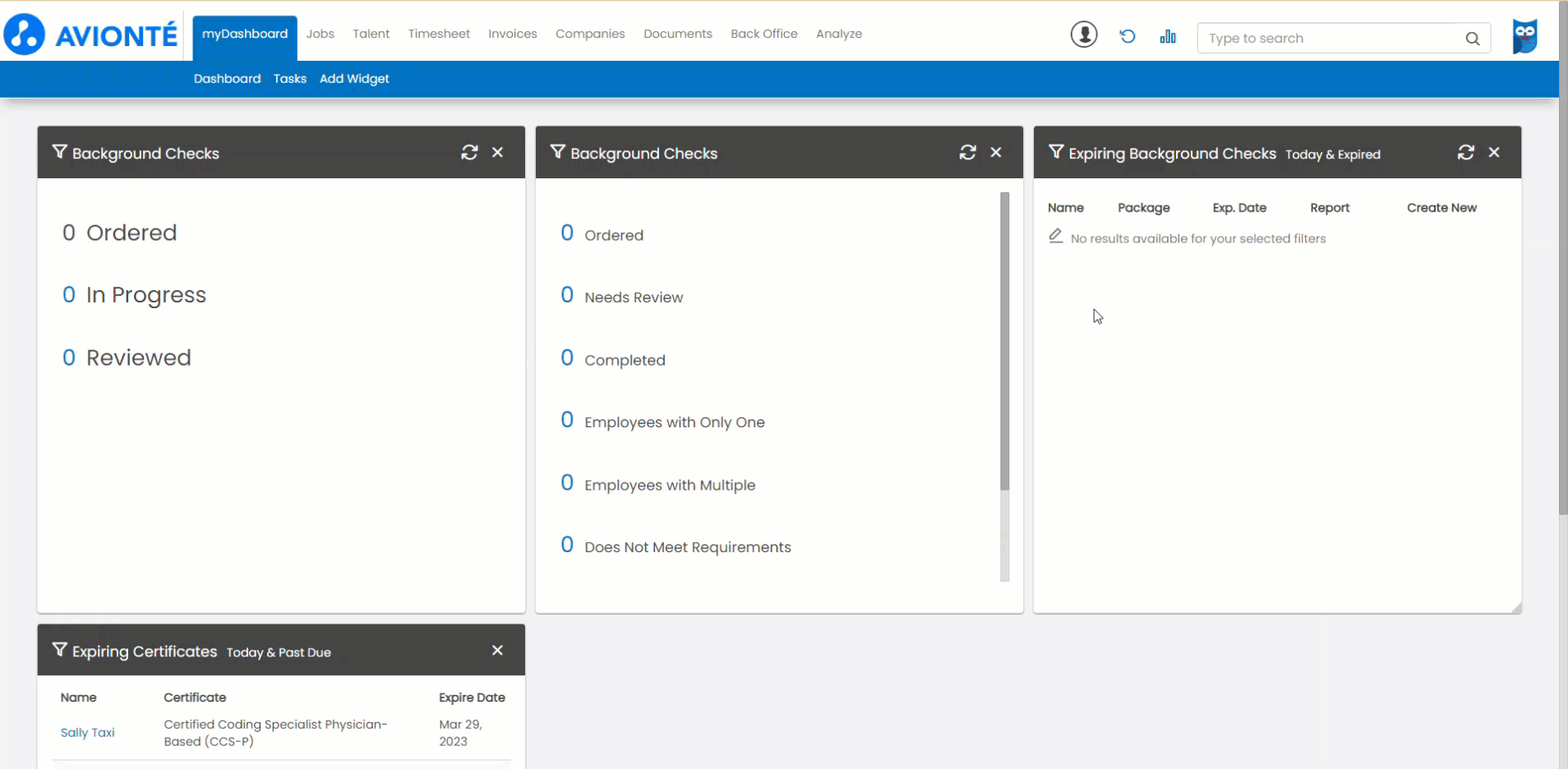Click Add Widget link
The width and height of the screenshot is (1568, 769).
[x=354, y=79]
